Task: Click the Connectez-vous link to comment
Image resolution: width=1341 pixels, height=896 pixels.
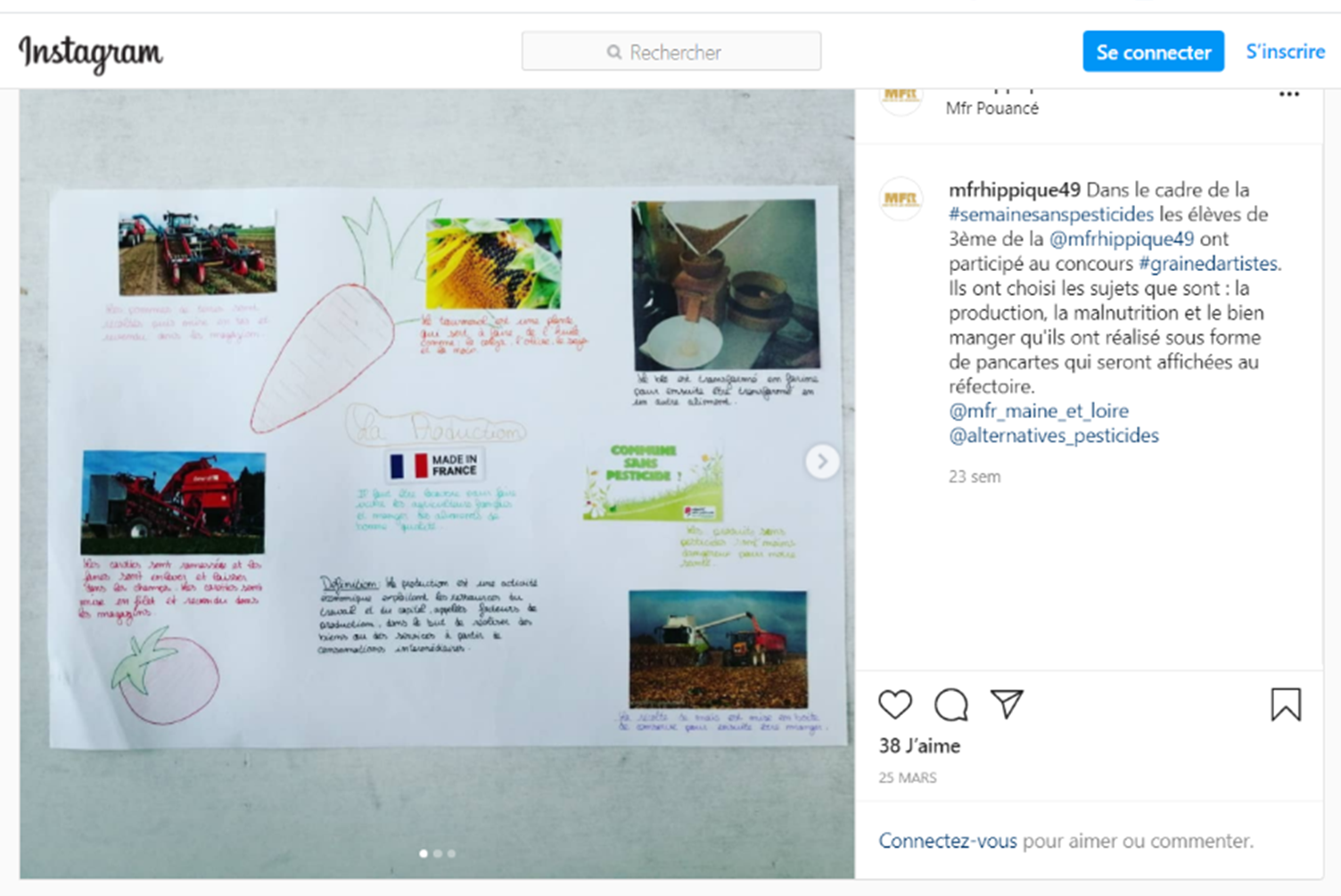Action: coord(948,841)
